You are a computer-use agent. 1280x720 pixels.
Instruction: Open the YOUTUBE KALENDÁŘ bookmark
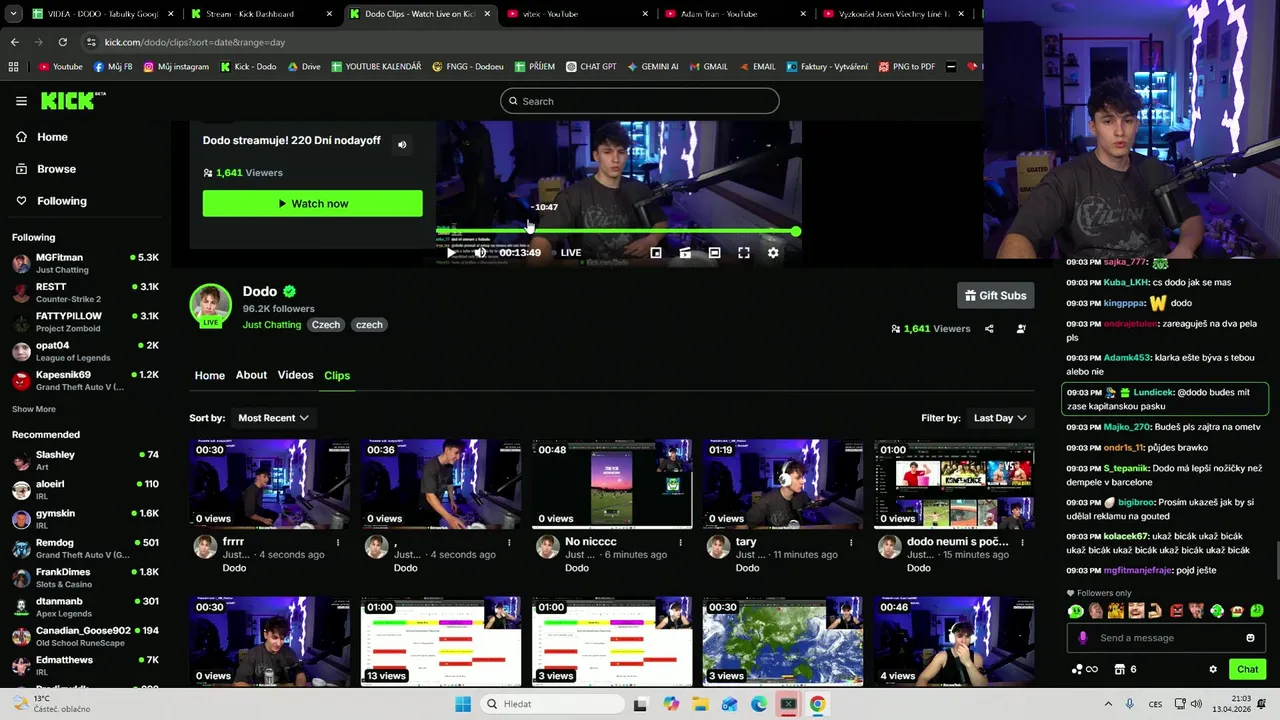(376, 67)
